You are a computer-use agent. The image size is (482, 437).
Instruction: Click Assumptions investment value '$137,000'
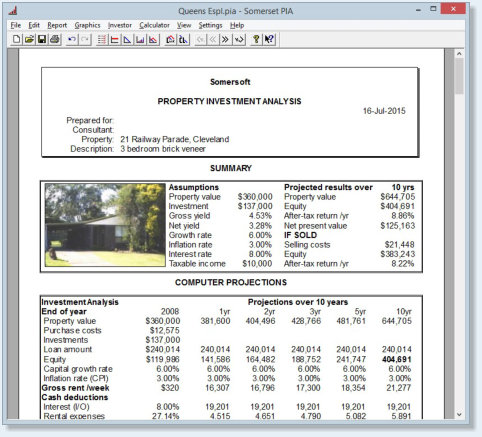click(255, 206)
